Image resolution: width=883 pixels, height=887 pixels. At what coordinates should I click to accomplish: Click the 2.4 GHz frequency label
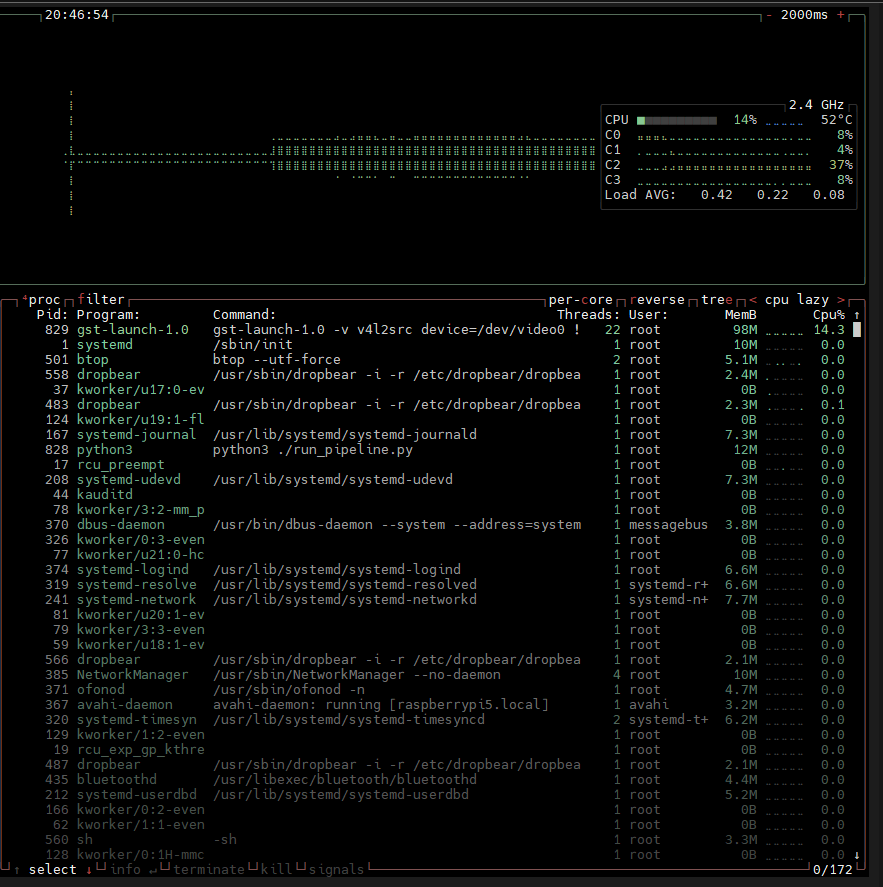tap(816, 105)
